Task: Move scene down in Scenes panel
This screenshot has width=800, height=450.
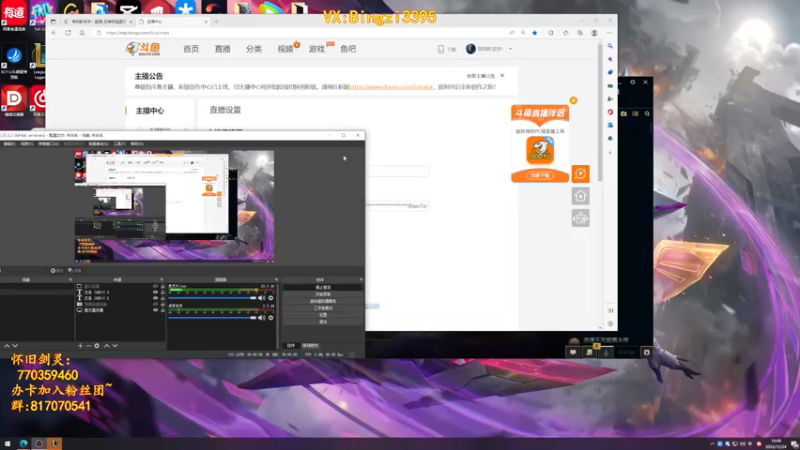Action: coord(15,345)
